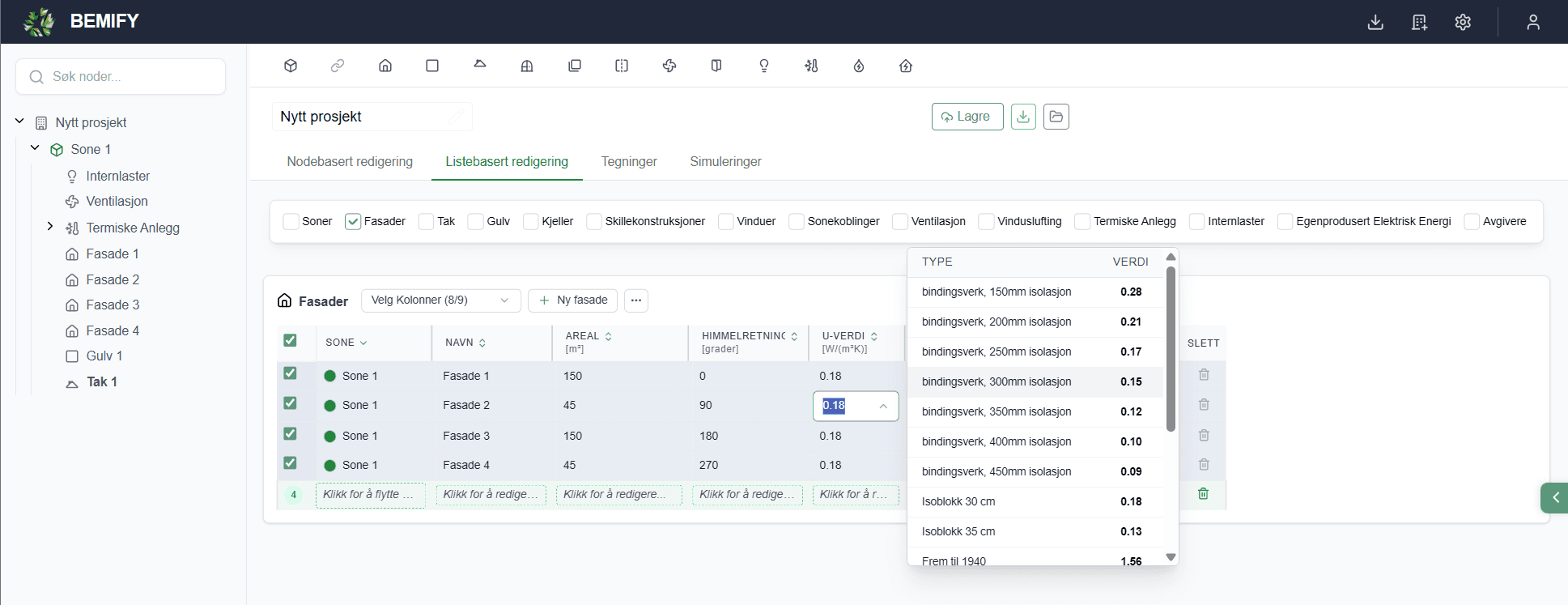Screen dimensions: 1568x605
Task: Click the Lagre save button
Action: click(967, 117)
